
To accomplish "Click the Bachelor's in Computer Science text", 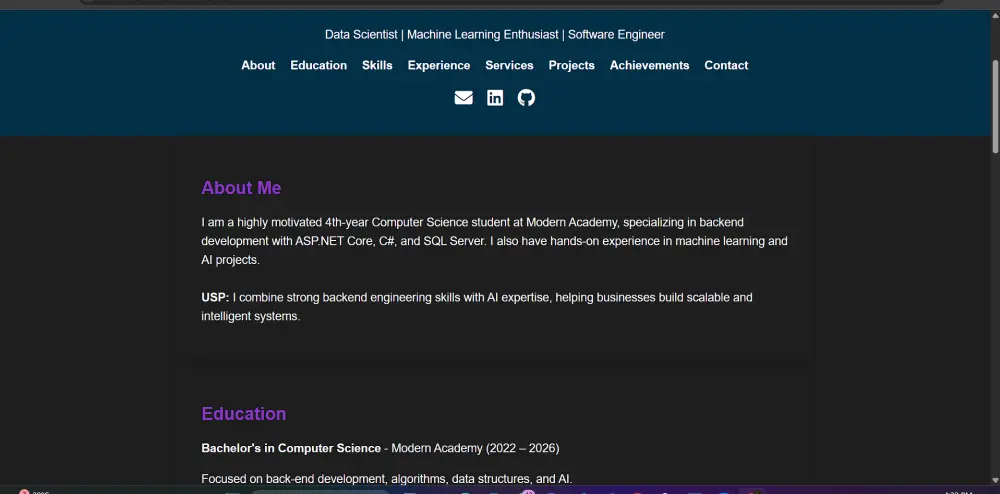I will tap(291, 448).
